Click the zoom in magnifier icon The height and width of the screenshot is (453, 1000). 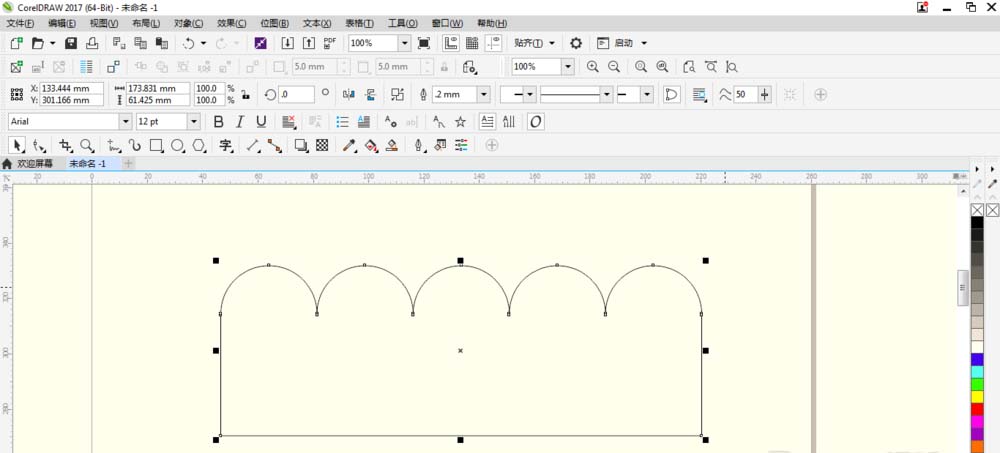pos(592,67)
